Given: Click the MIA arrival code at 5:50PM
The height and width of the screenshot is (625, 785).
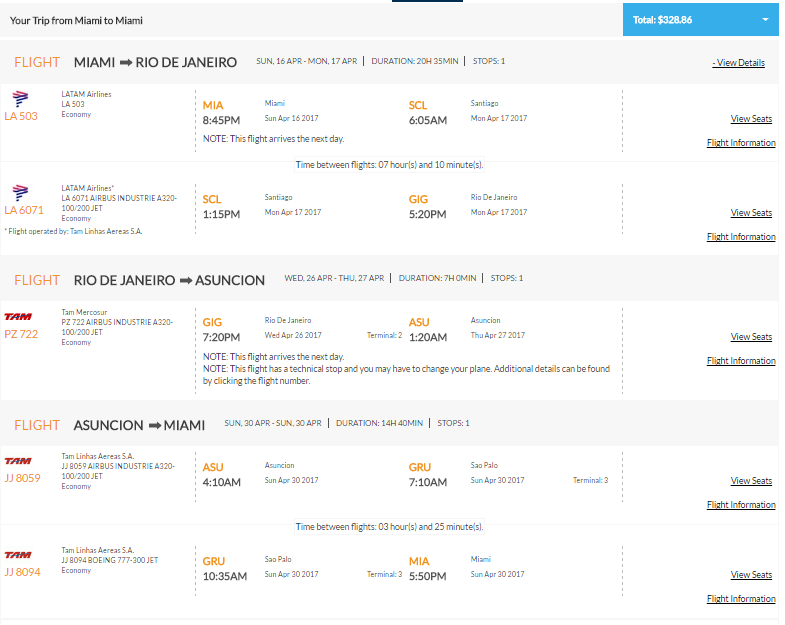Looking at the screenshot, I should coord(419,562).
